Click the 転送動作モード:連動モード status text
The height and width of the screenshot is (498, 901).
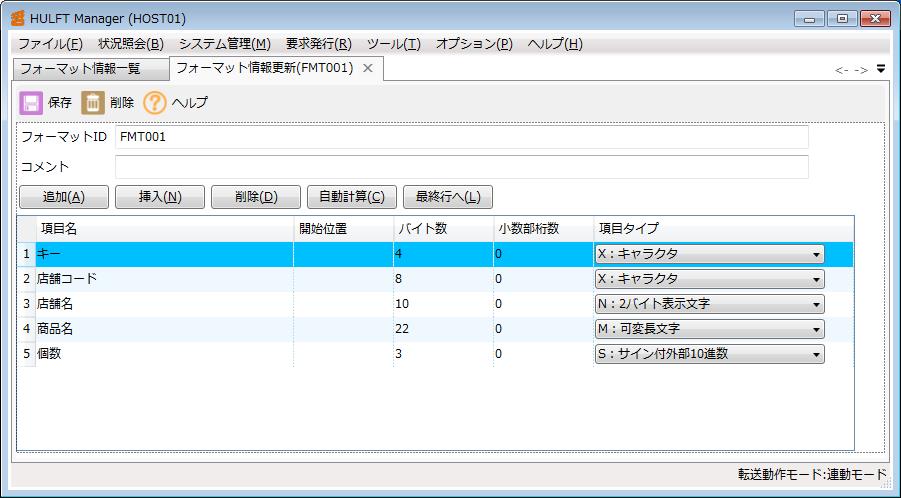[x=812, y=475]
